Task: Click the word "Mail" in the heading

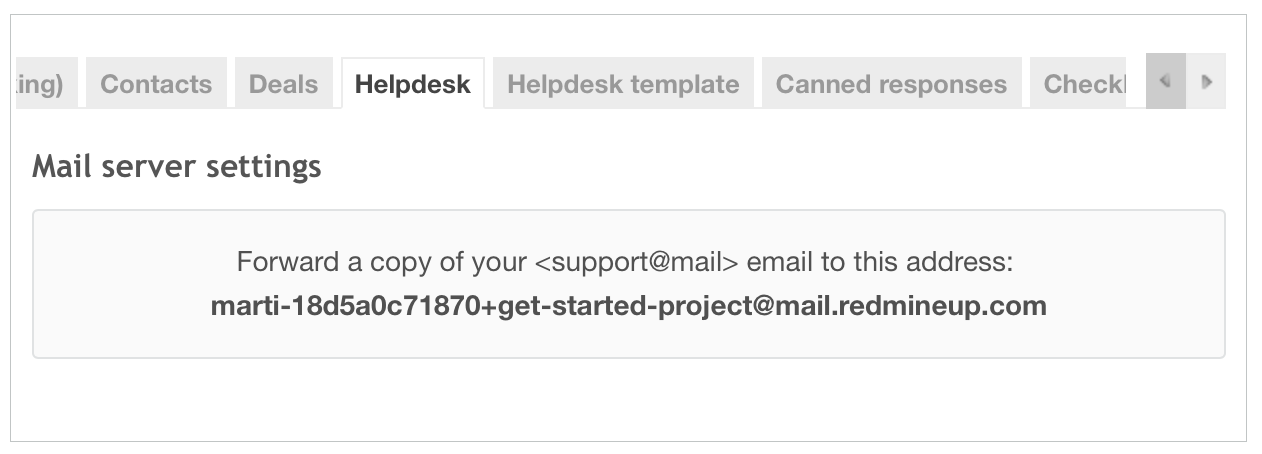Action: point(56,166)
